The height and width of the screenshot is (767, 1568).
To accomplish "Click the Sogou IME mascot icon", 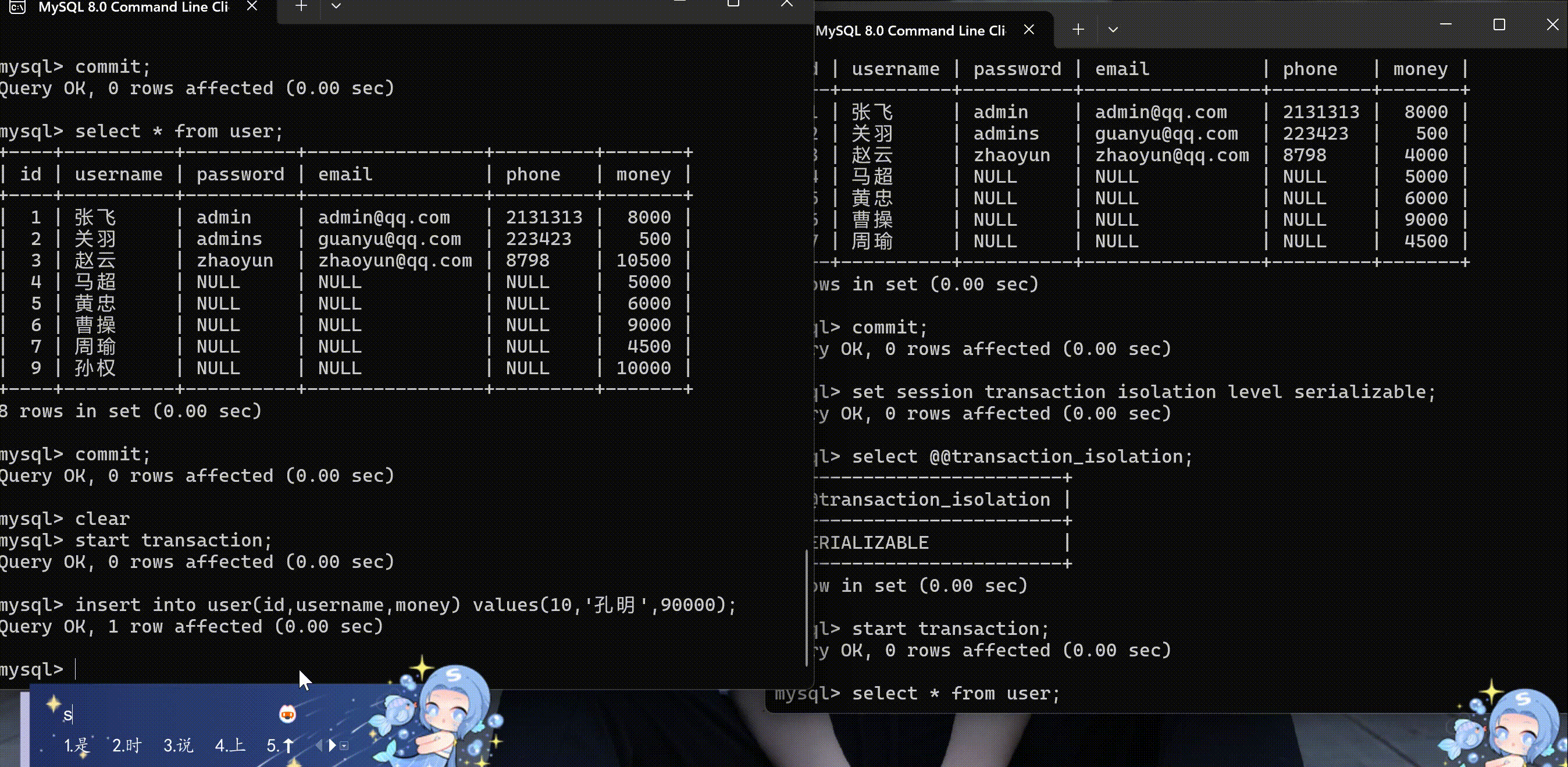I will pos(287,713).
